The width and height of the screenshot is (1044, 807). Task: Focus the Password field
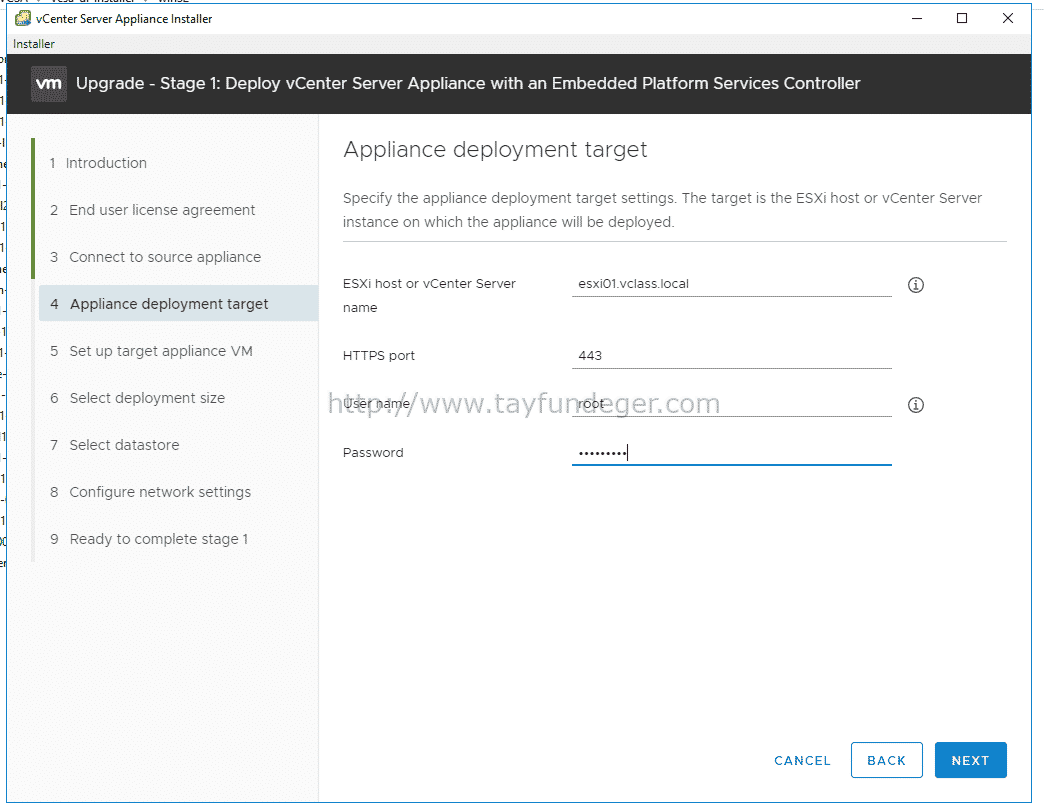[732, 453]
